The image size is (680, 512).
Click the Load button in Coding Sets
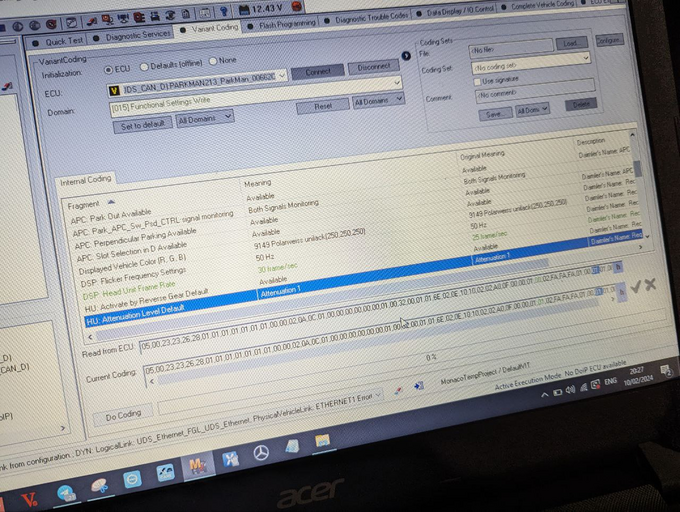[571, 43]
